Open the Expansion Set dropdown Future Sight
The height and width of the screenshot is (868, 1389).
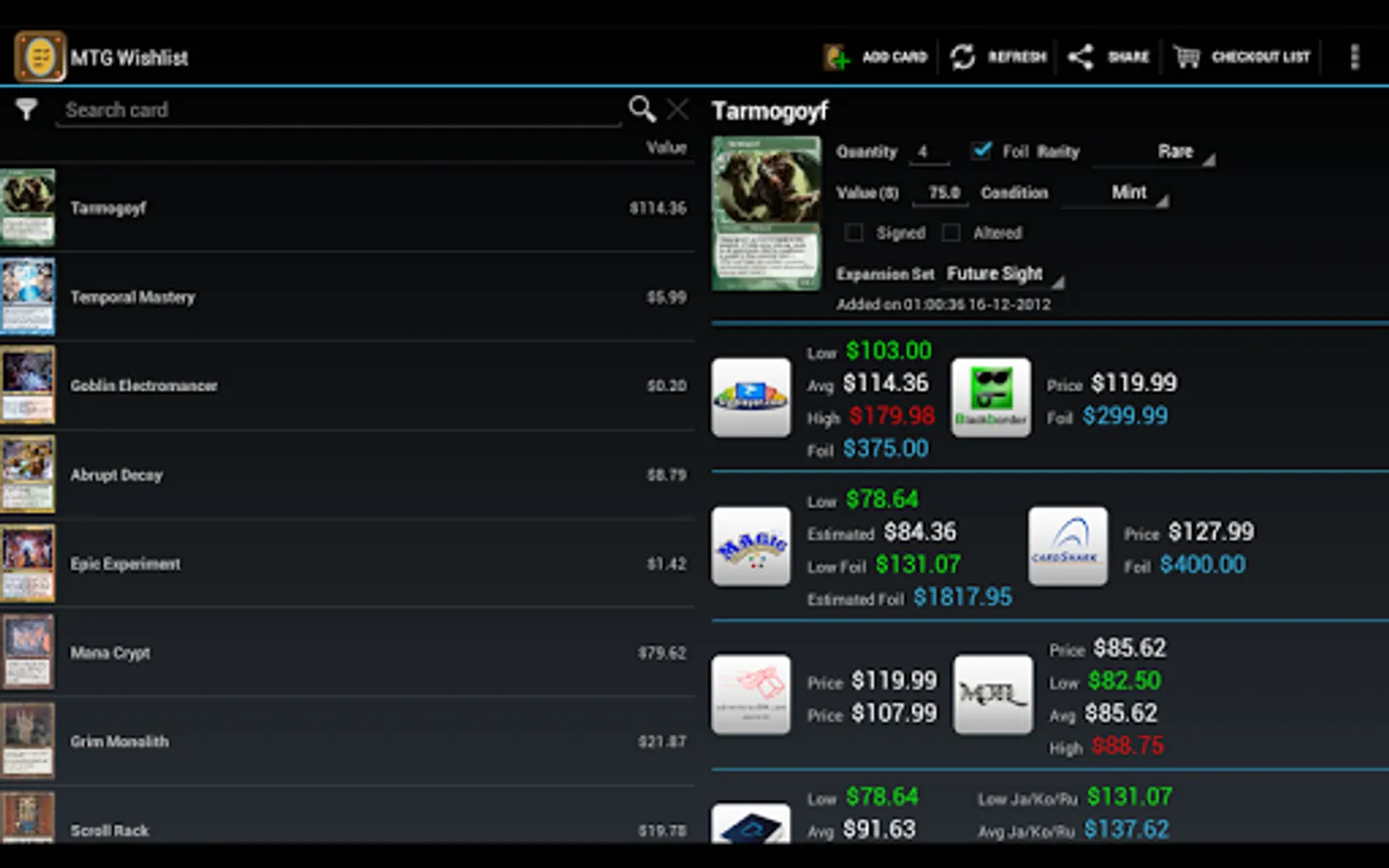point(1003,274)
